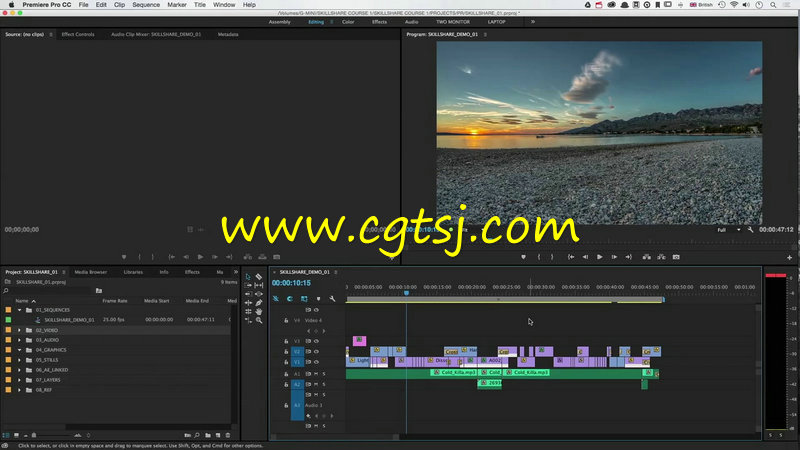
Task: Expand the 02_VIDEO bin
Action: click(x=19, y=330)
